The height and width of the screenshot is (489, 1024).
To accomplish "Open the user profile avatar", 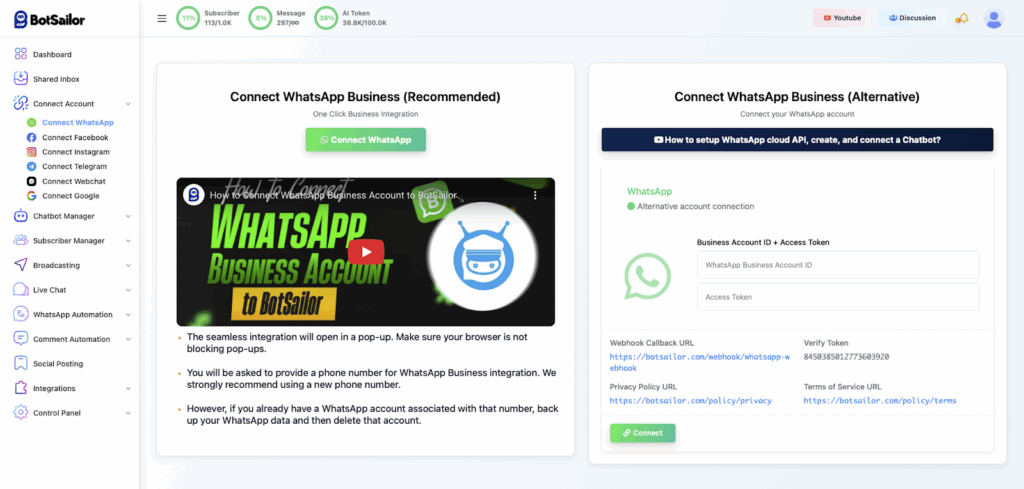I will pyautogui.click(x=993, y=18).
